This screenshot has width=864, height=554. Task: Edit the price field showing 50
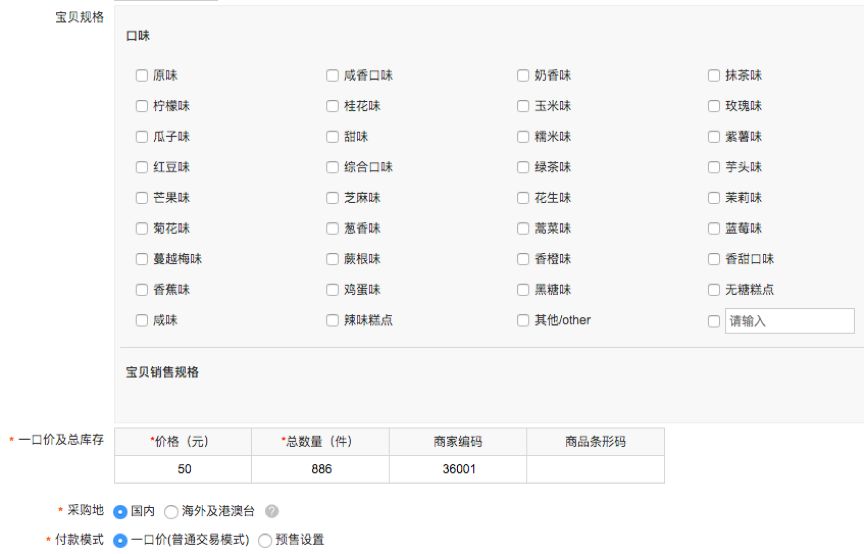click(x=183, y=469)
